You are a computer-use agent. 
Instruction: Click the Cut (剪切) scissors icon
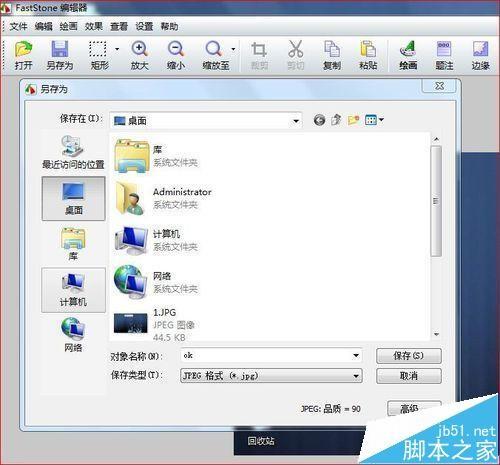pos(296,55)
